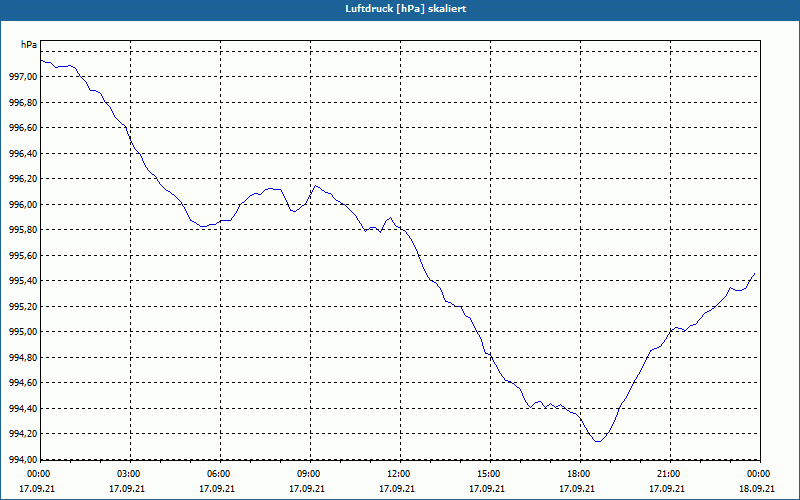The image size is (800, 500).
Task: Click the 18.09.21 date label
Action: coord(758,488)
